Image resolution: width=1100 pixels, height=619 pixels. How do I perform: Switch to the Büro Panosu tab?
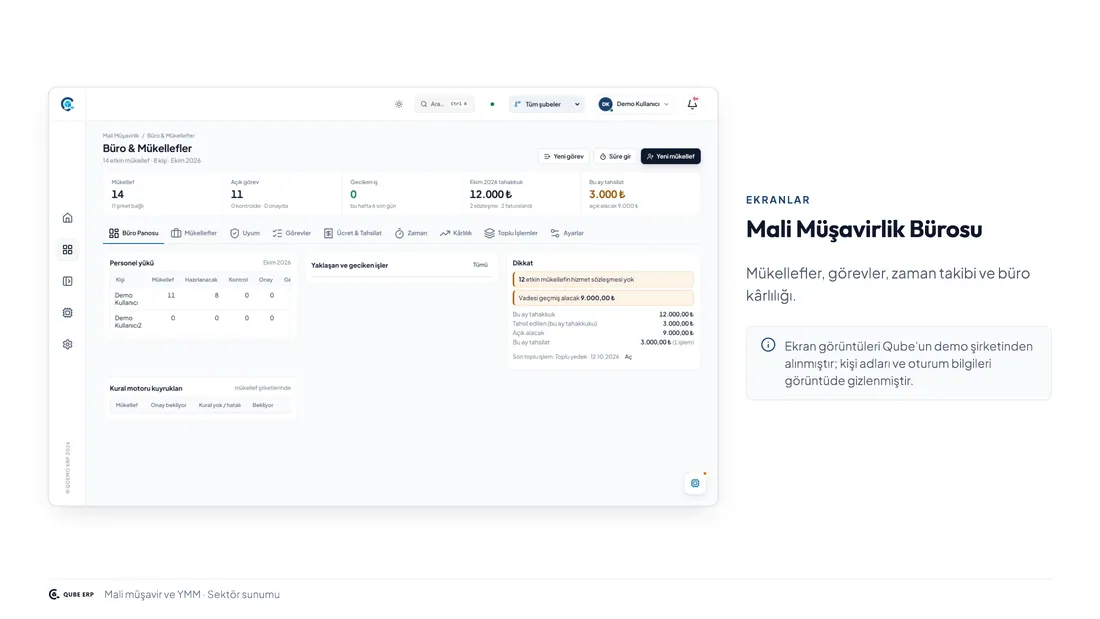[133, 233]
